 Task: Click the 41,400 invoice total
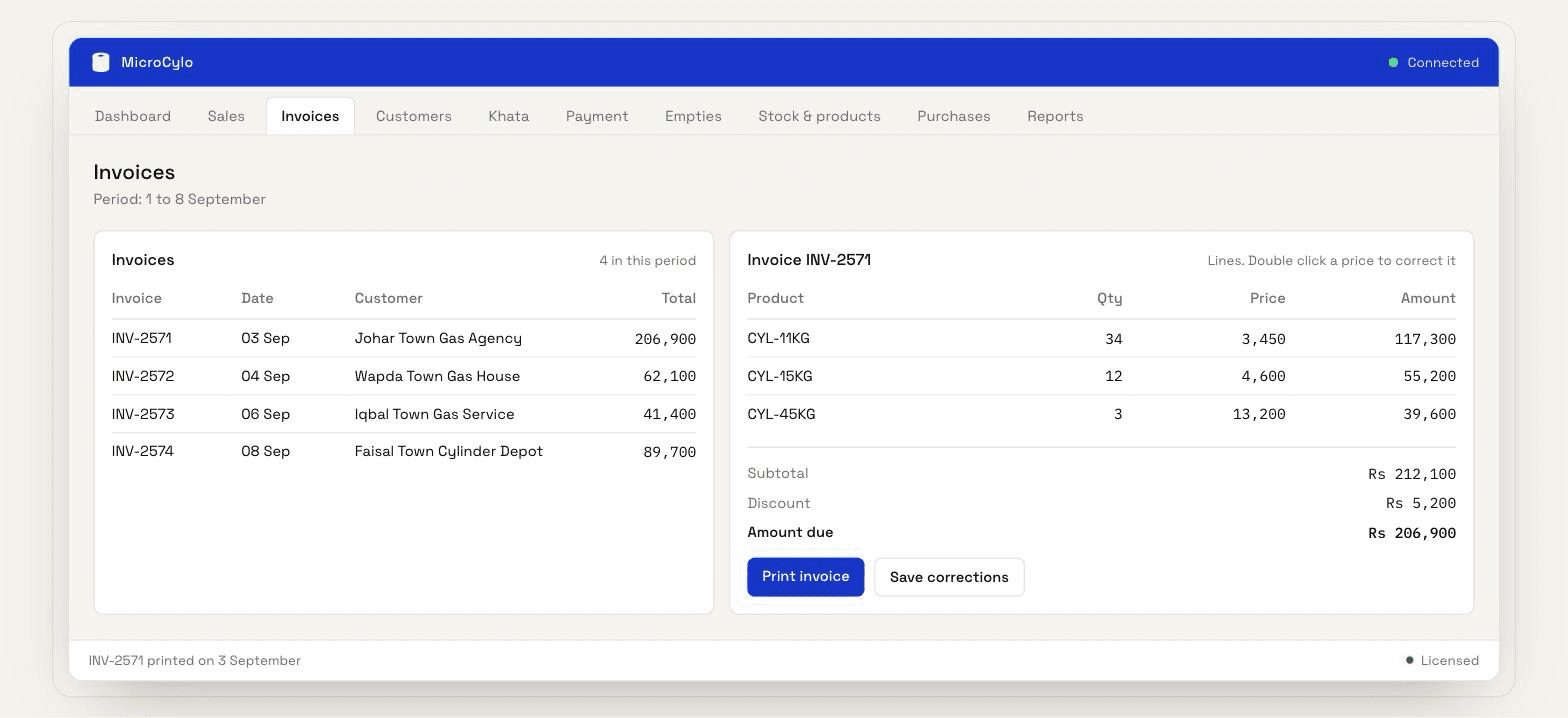click(x=669, y=414)
